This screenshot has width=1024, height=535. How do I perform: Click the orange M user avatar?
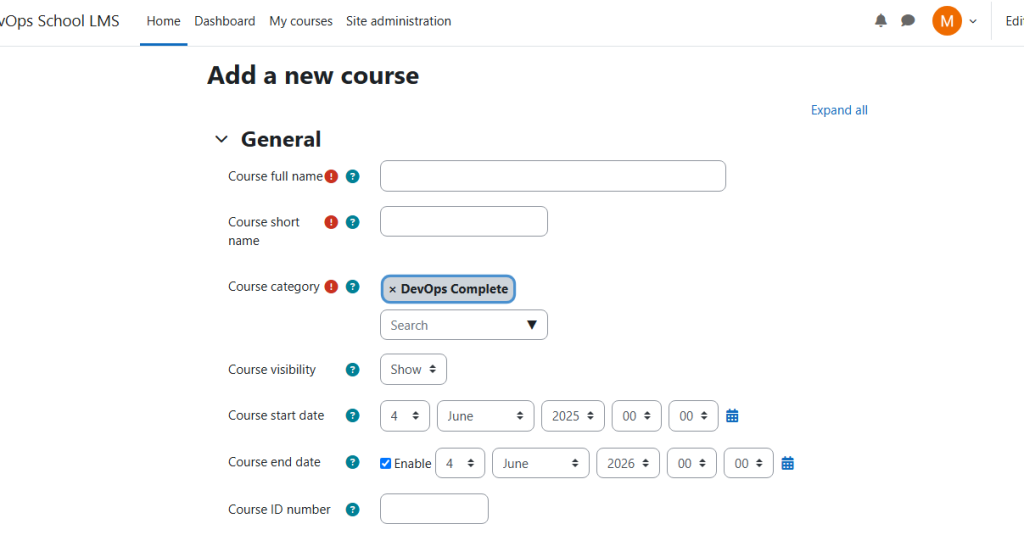[946, 21]
